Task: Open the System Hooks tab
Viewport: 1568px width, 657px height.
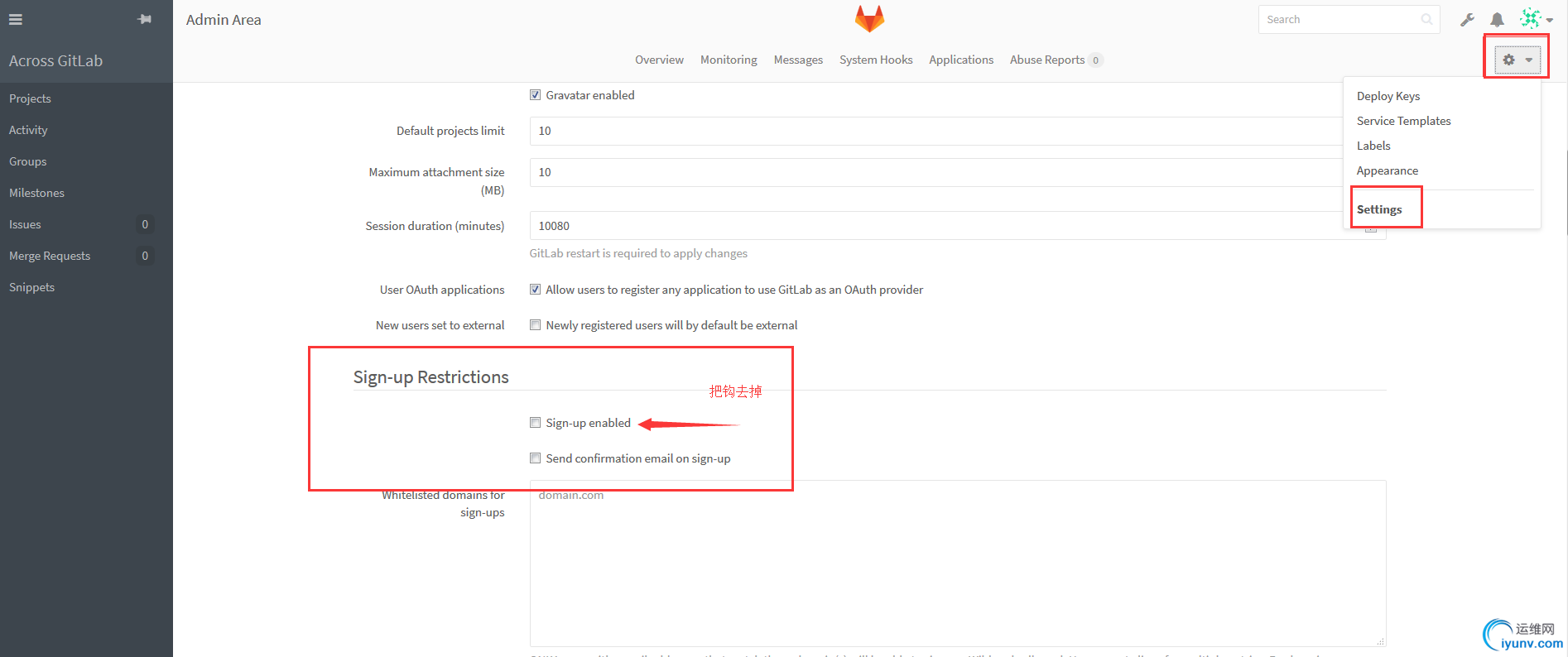Action: 876,60
